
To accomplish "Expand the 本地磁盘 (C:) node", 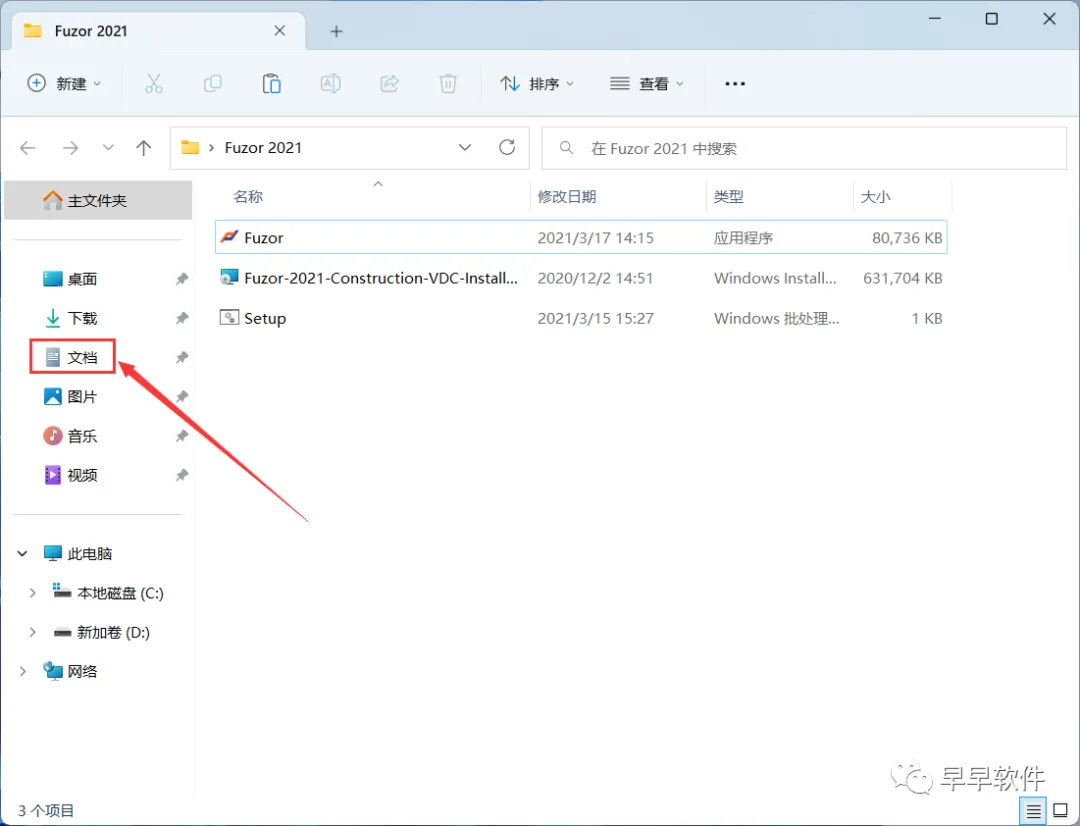I will tap(32, 592).
